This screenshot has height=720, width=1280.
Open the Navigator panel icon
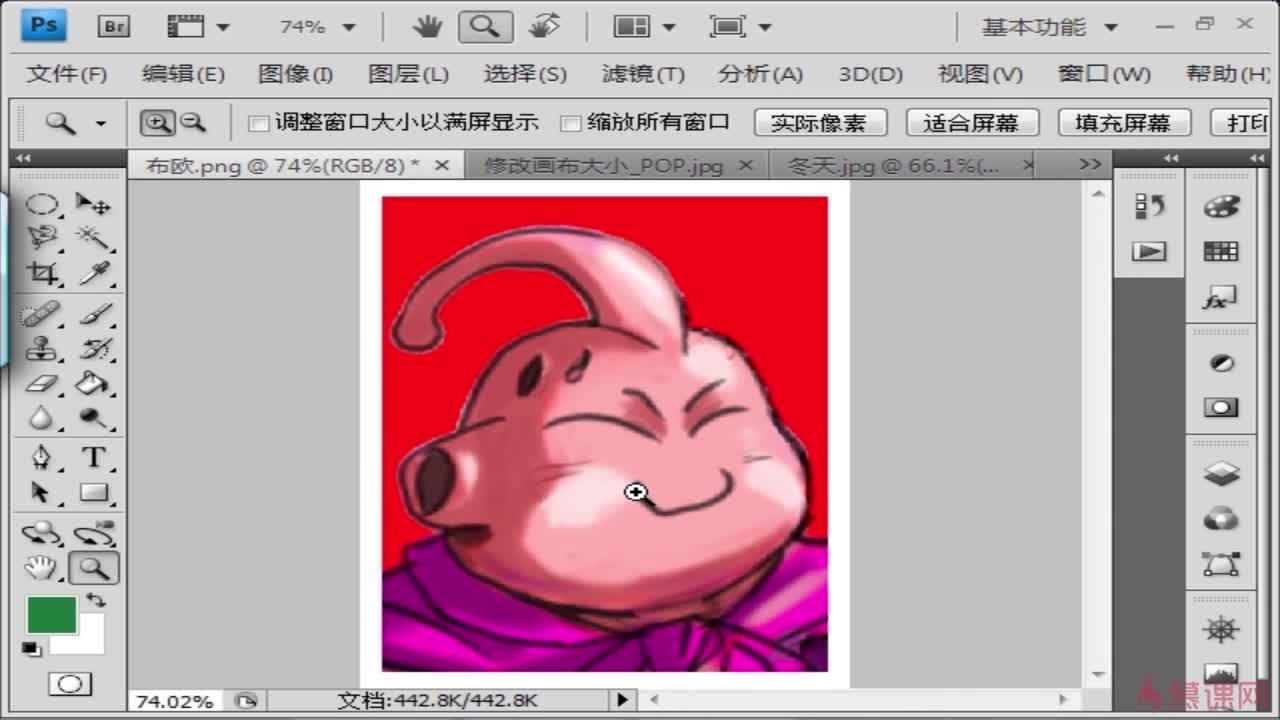[1221, 630]
